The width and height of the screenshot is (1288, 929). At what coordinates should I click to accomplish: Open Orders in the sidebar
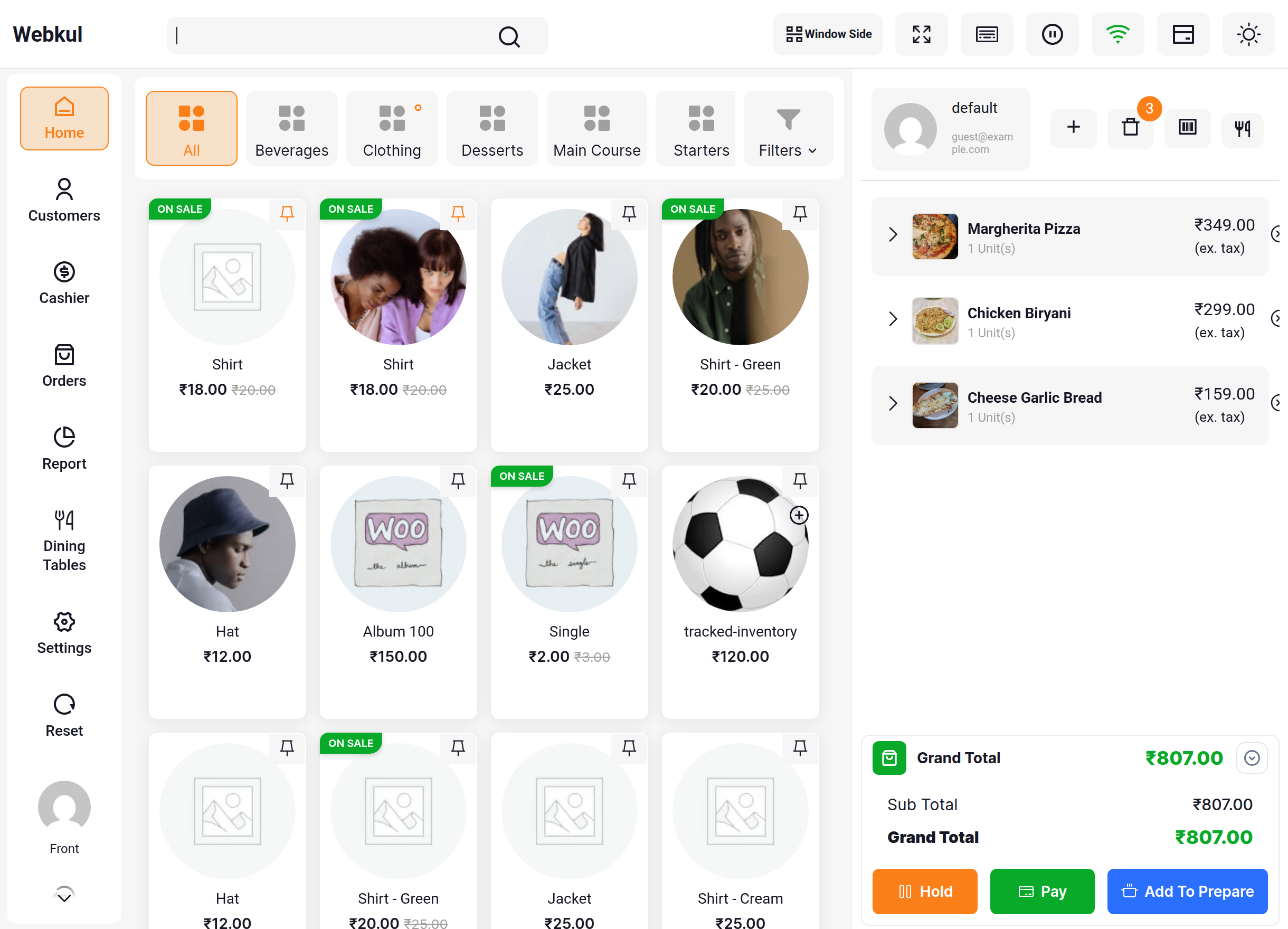coord(64,366)
